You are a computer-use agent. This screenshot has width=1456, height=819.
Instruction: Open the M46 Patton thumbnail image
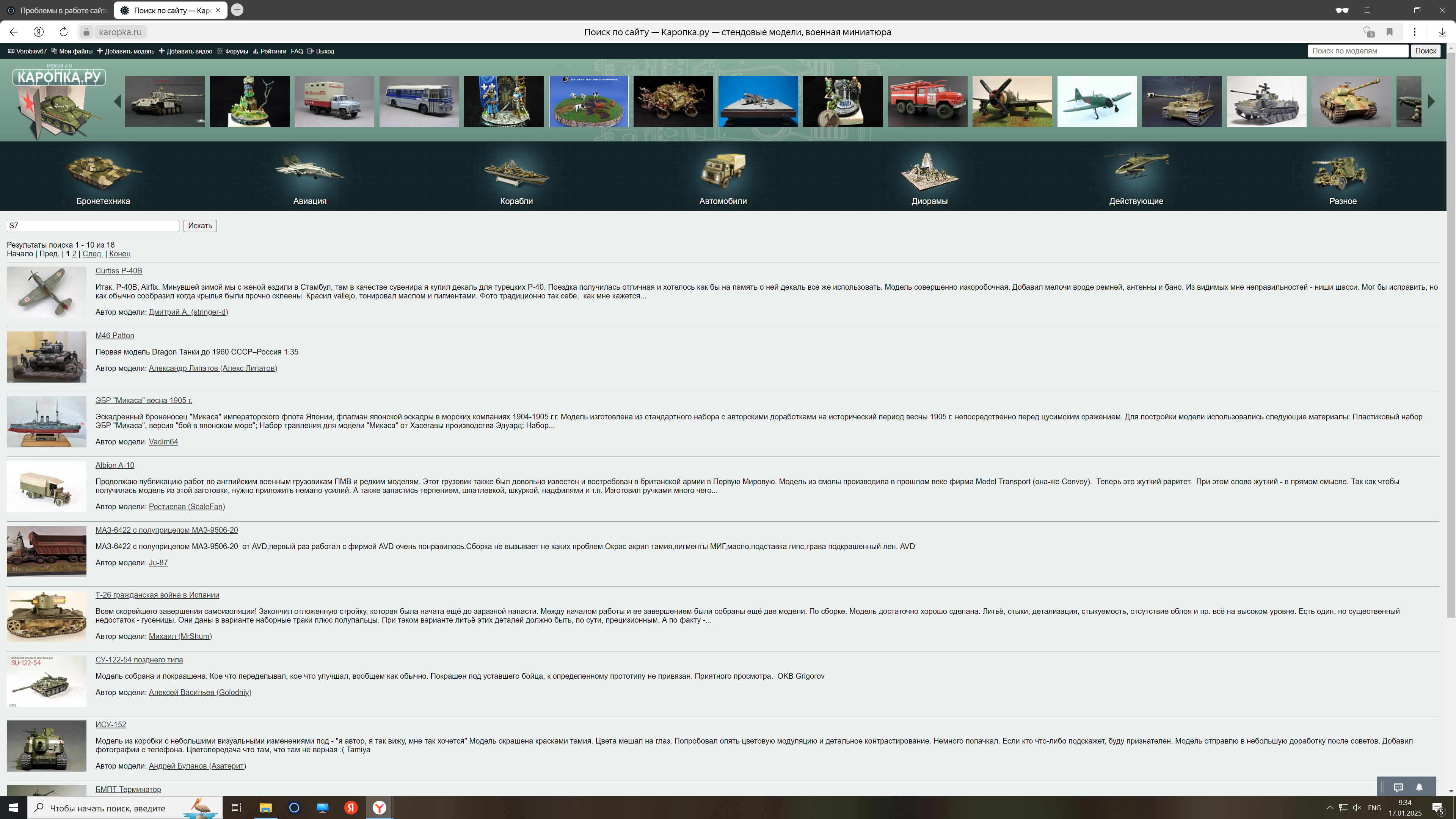[x=46, y=357]
